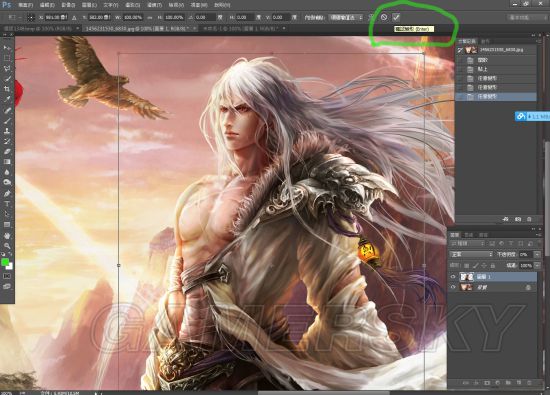Commit the transform with the checkmark icon

[x=396, y=17]
